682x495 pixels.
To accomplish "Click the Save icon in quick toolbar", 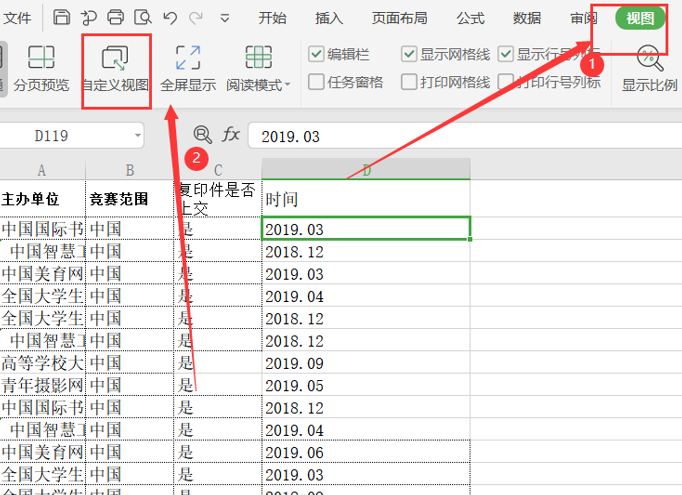I will pyautogui.click(x=61, y=17).
